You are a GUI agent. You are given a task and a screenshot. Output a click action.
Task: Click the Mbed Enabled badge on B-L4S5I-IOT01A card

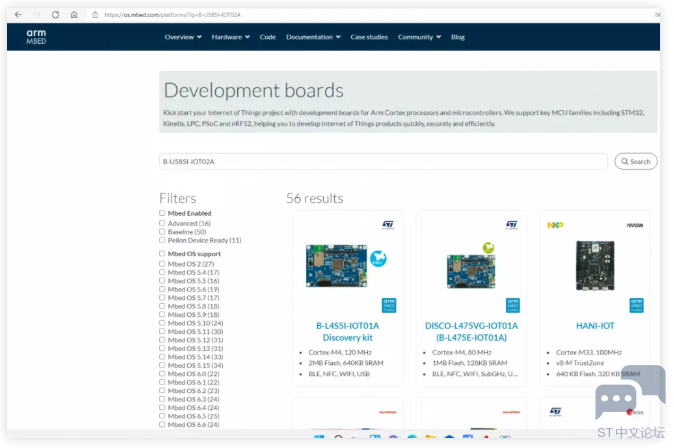tap(389, 305)
